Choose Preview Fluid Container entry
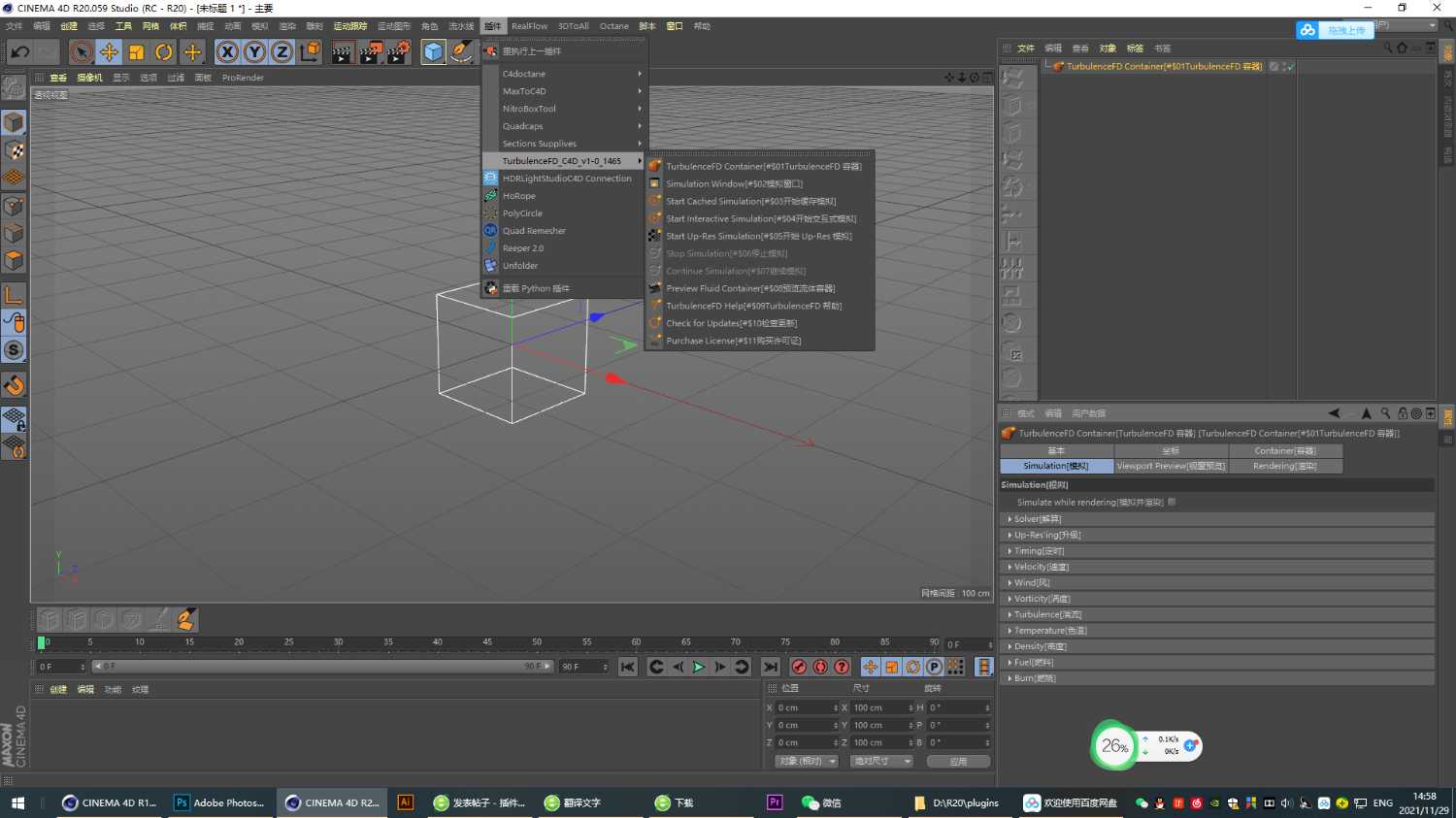The width and height of the screenshot is (1456, 818). tap(749, 288)
